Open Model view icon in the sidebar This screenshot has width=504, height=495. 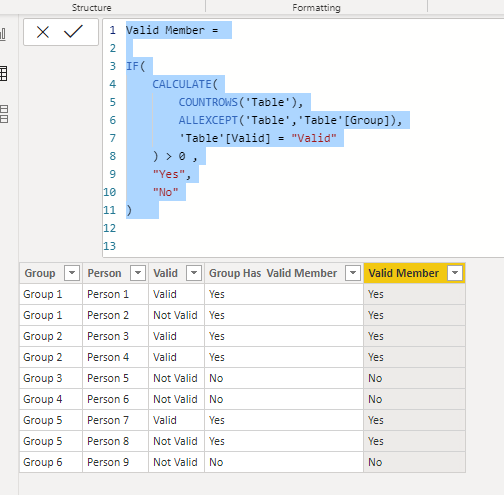4,114
